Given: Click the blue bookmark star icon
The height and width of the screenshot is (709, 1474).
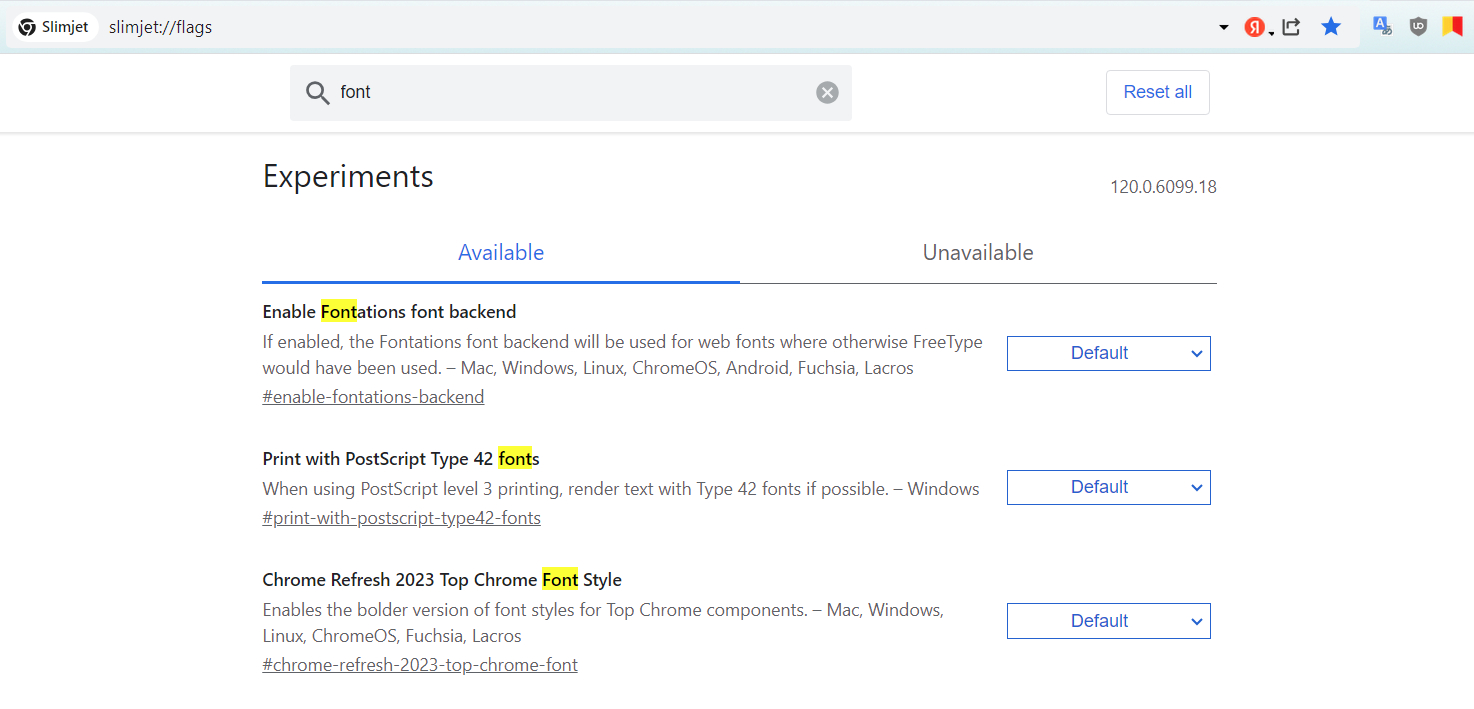Looking at the screenshot, I should 1331,27.
